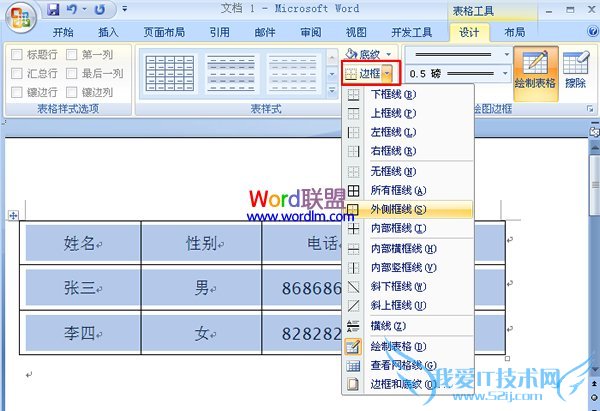Click the 性别 table cell
This screenshot has height=411, width=600.
point(204,243)
